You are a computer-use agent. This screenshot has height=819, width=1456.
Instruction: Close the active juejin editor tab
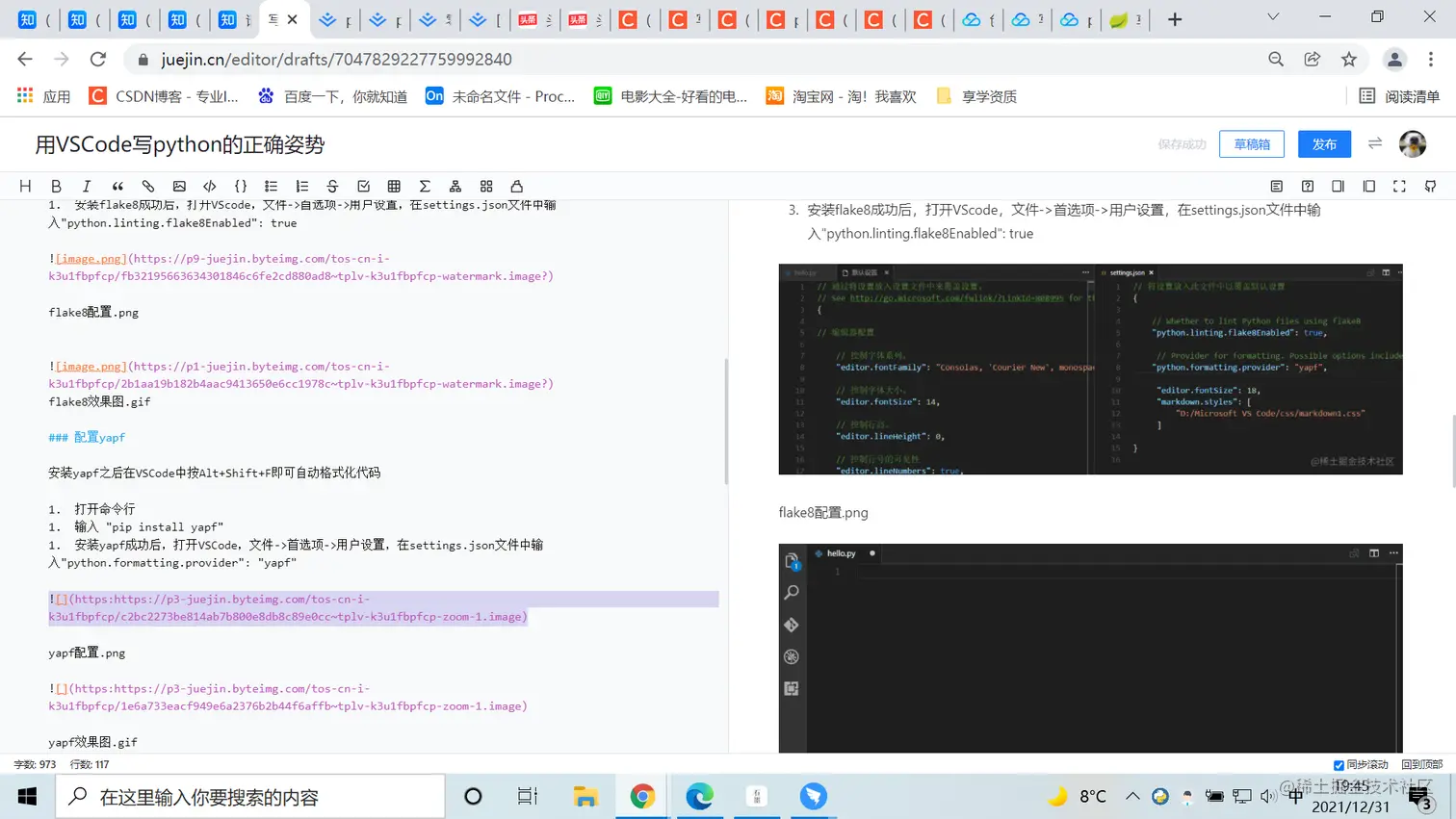[293, 19]
